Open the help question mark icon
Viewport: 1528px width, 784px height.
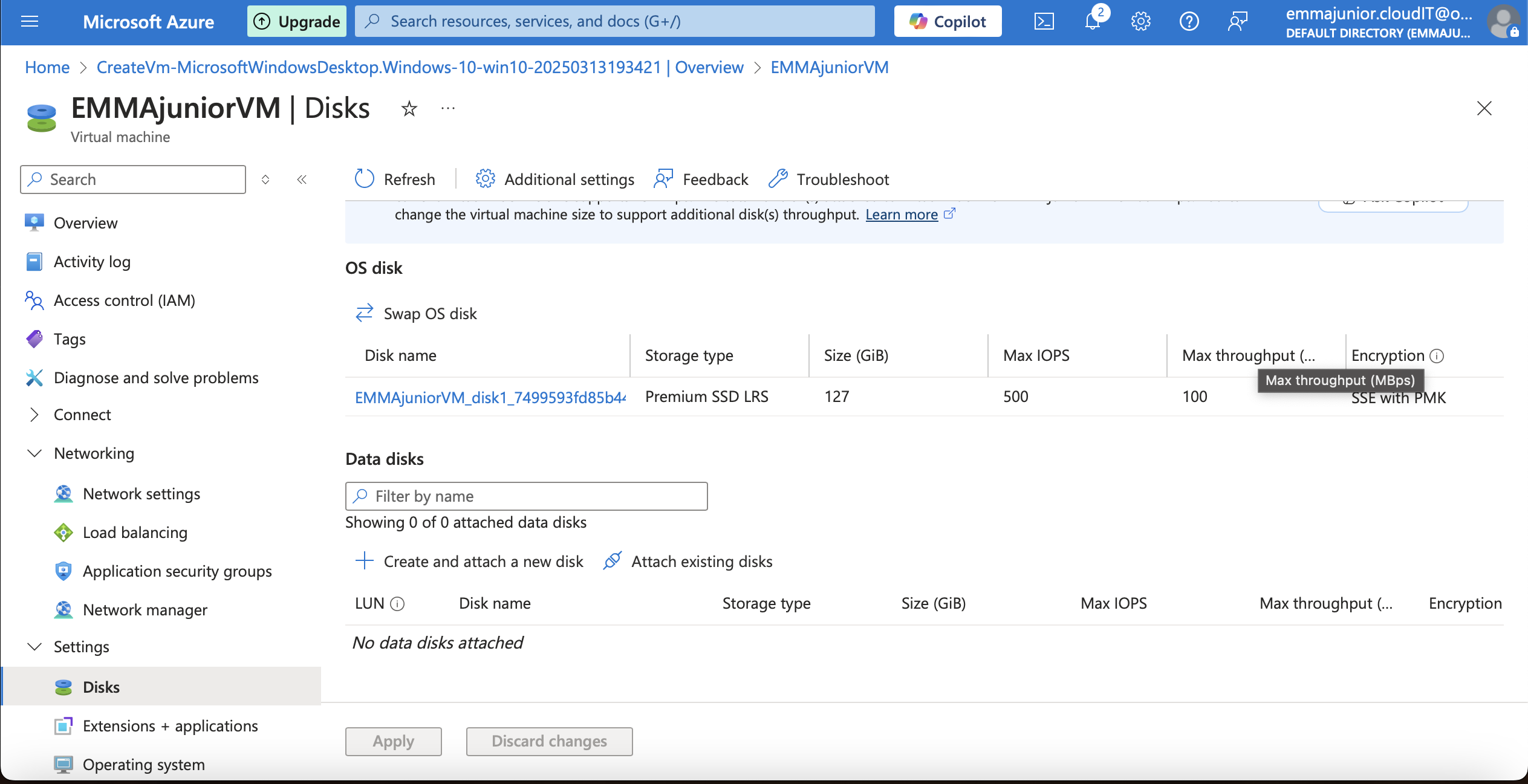click(1189, 22)
